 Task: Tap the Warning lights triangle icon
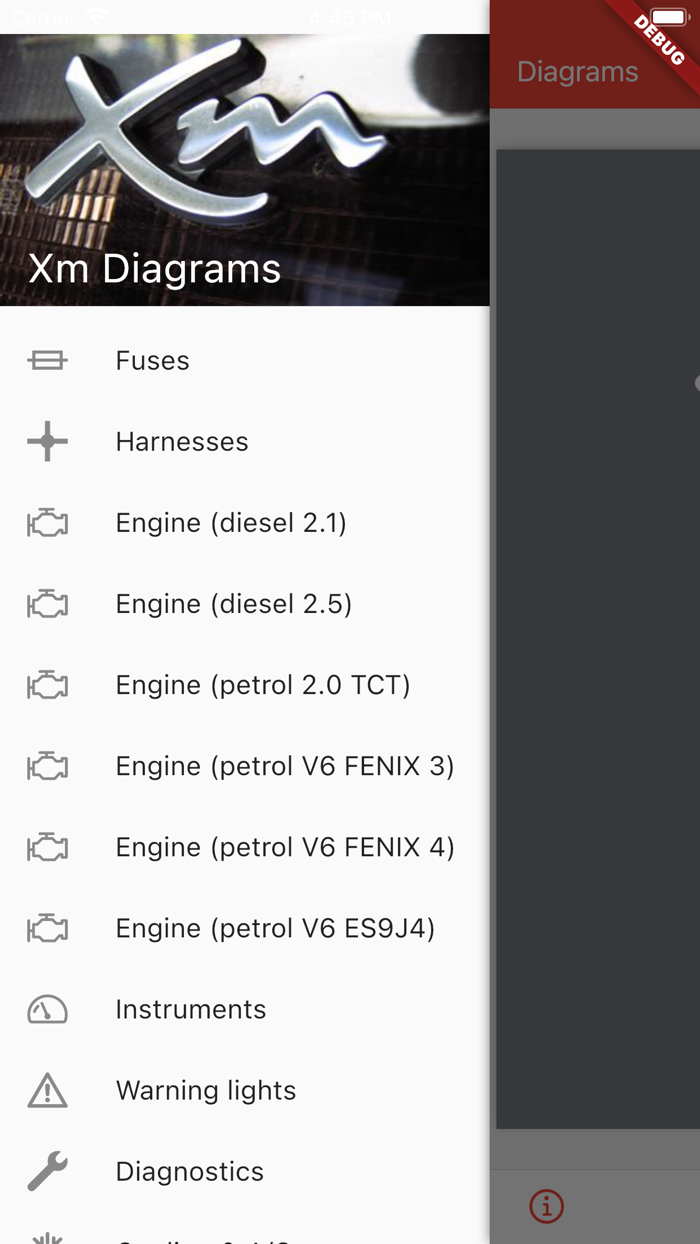click(47, 1090)
